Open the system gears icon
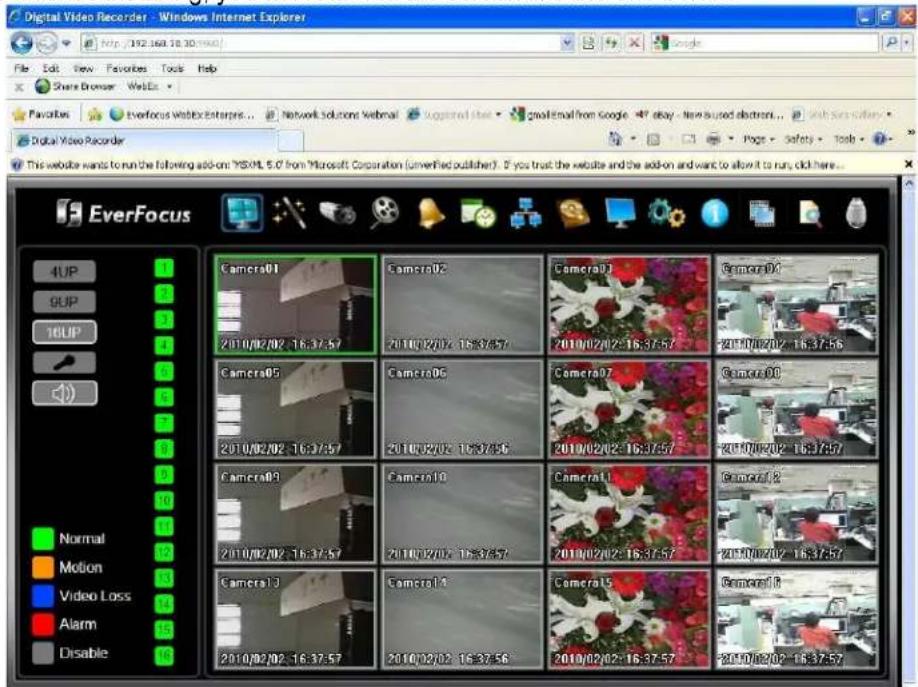The height and width of the screenshot is (687, 918). pos(666,213)
